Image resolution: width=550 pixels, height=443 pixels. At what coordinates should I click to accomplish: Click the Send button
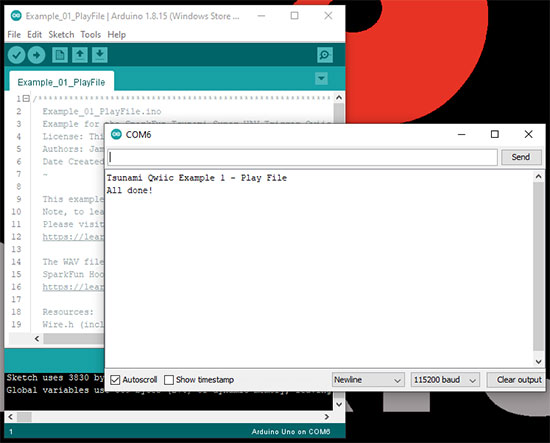(x=521, y=157)
